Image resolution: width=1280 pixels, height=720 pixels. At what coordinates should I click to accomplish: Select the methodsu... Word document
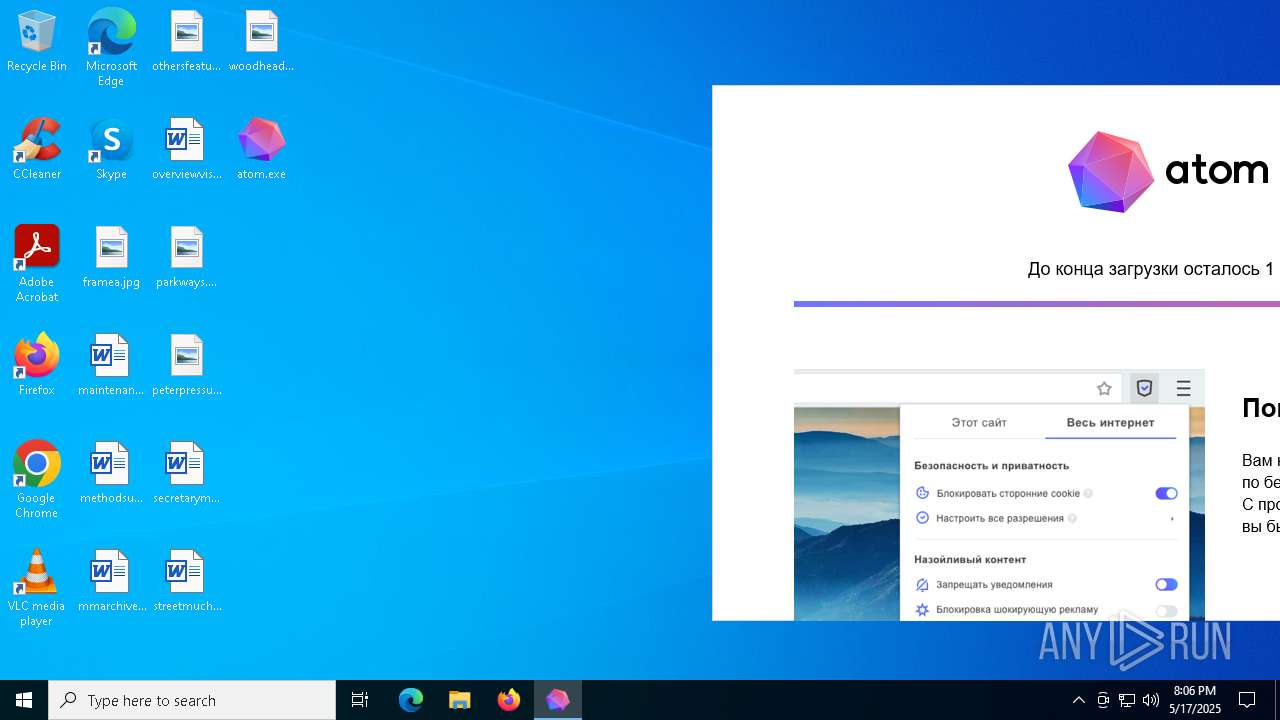coord(111,473)
